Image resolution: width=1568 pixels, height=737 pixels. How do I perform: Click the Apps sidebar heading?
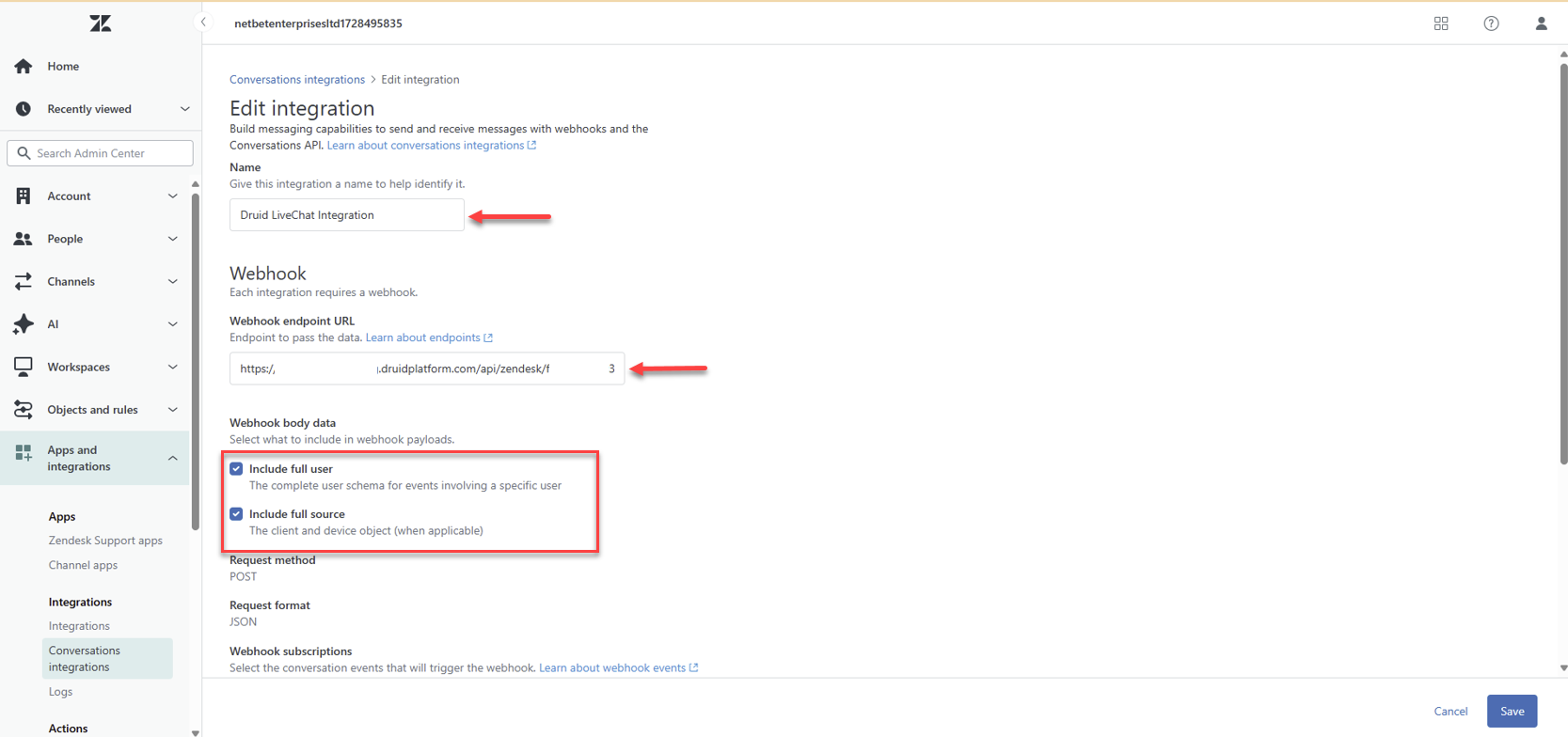click(62, 517)
